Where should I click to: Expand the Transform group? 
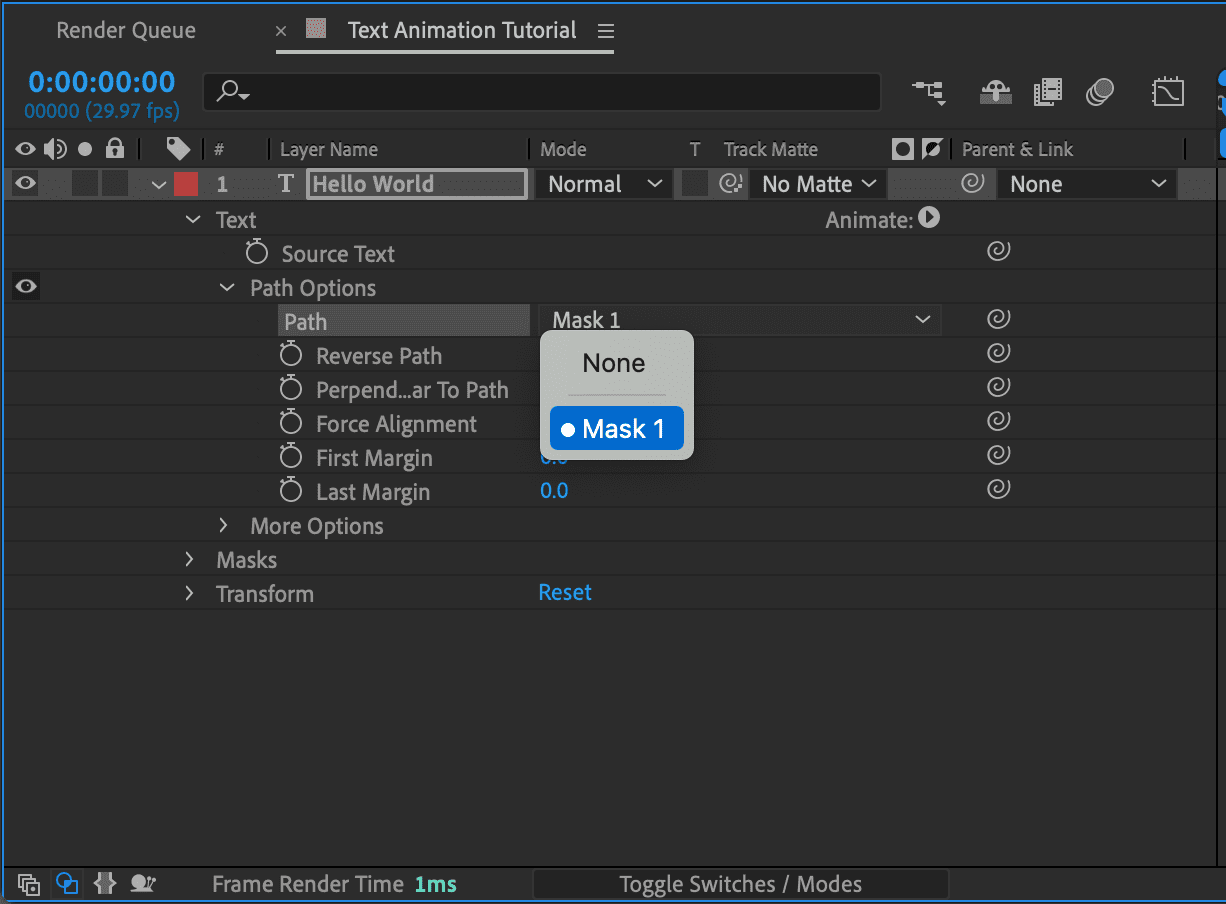190,593
